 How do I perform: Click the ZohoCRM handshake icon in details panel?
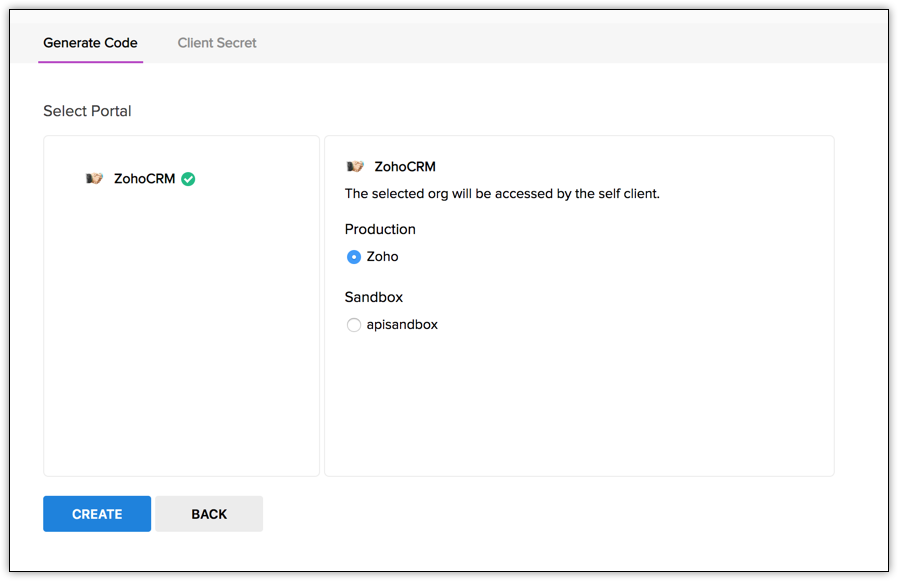tap(355, 167)
